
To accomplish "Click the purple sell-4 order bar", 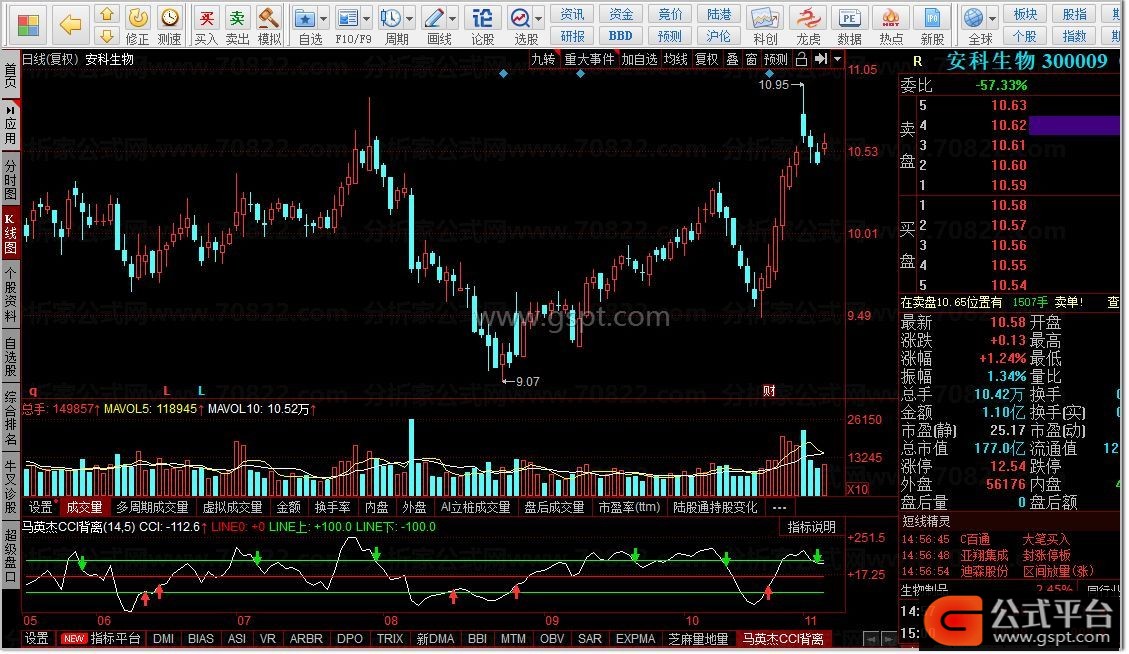I will click(1074, 125).
